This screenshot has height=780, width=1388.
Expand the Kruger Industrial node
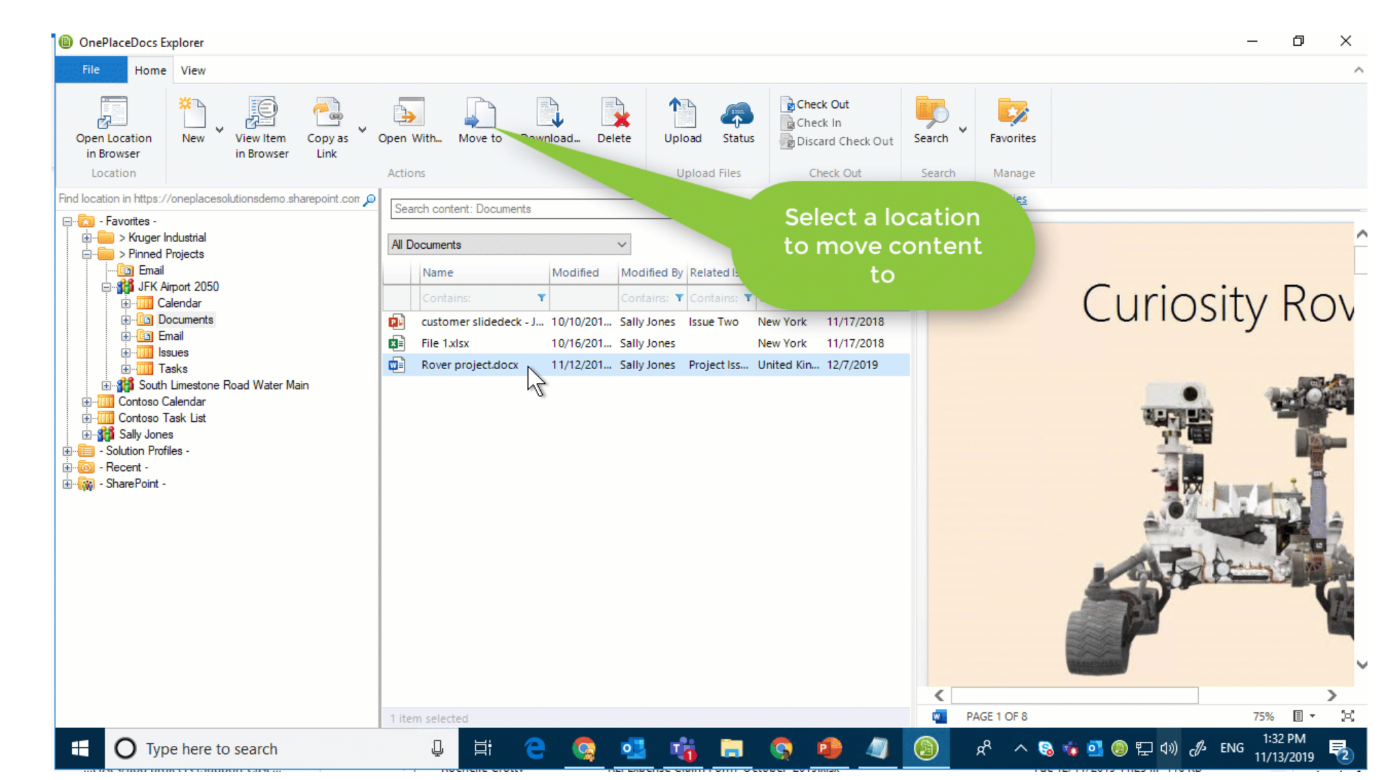tap(87, 238)
